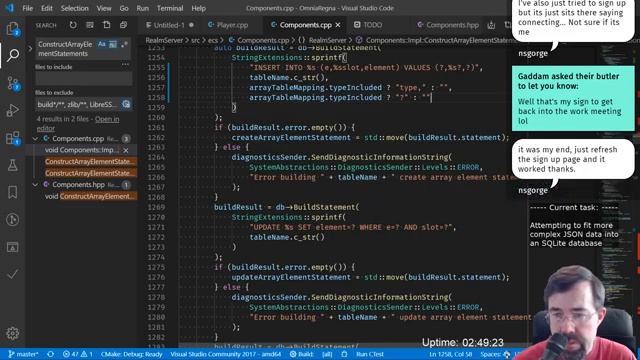Click Components.cpp in the breadcrumb
Screen dimensions: 640x360
click(x=263, y=40)
